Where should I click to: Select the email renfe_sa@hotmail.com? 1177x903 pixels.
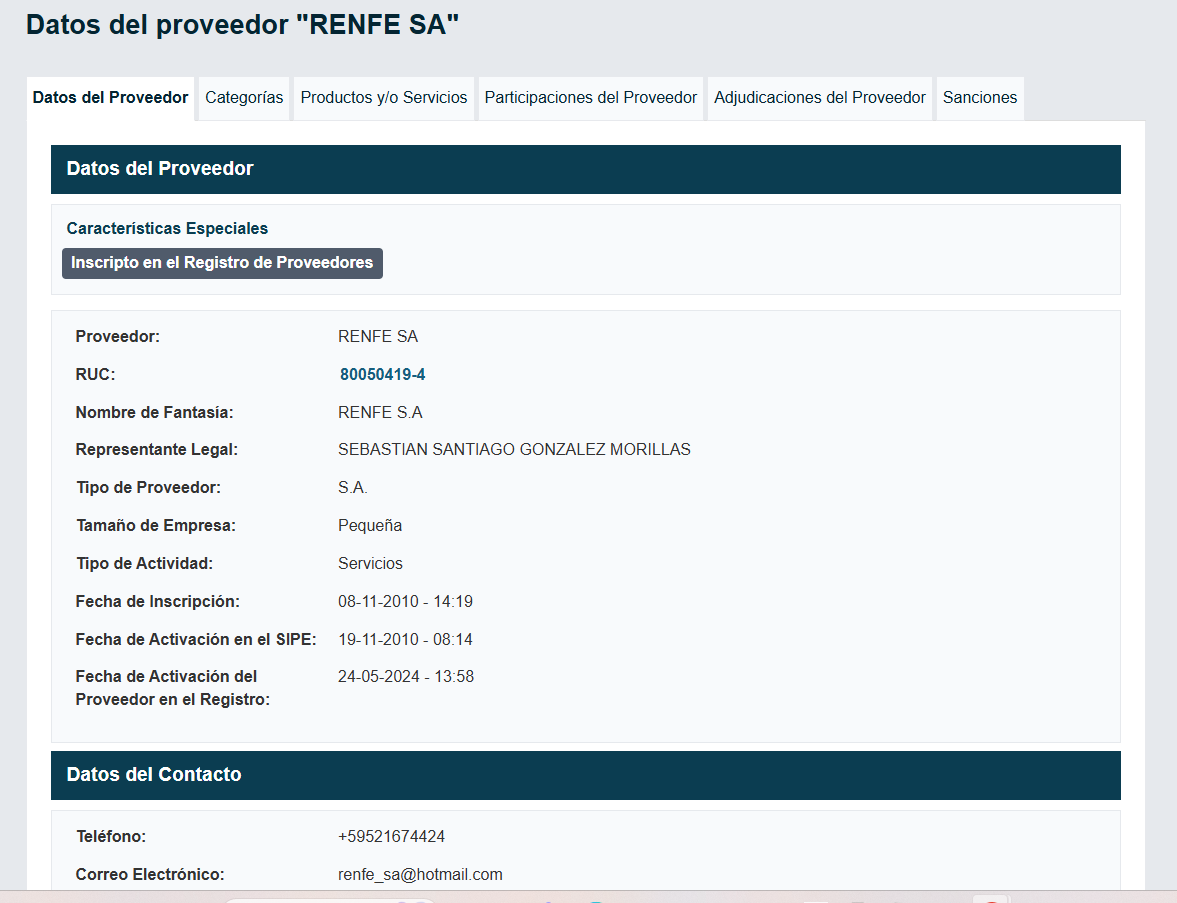[x=420, y=874]
